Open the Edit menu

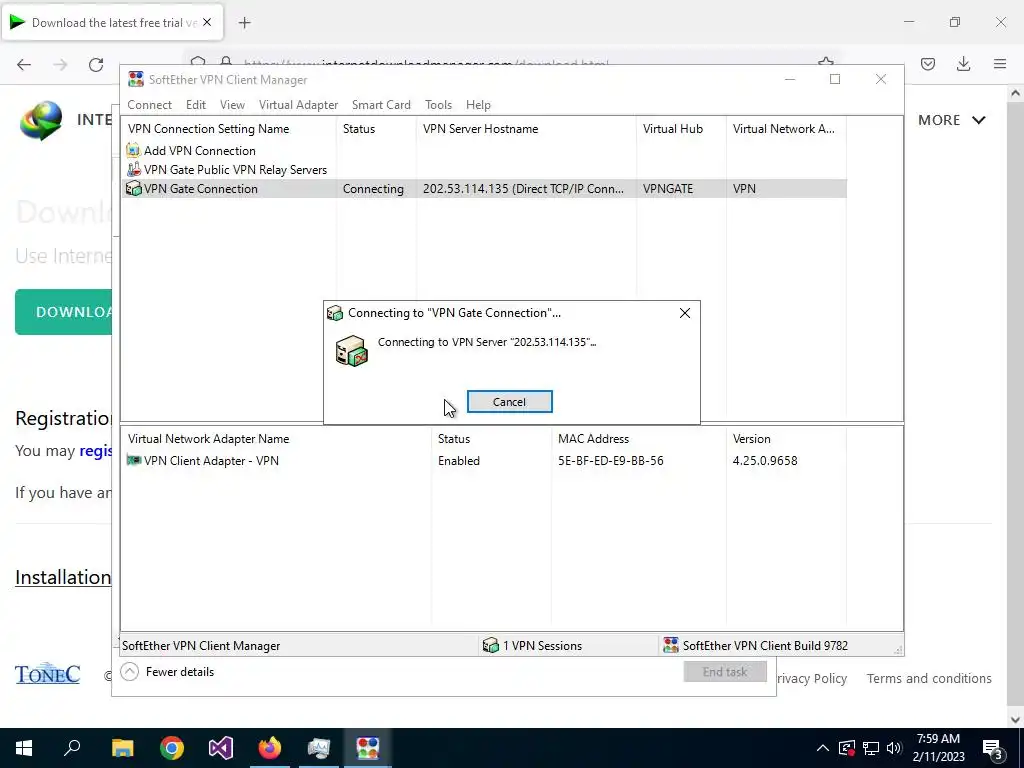point(196,104)
